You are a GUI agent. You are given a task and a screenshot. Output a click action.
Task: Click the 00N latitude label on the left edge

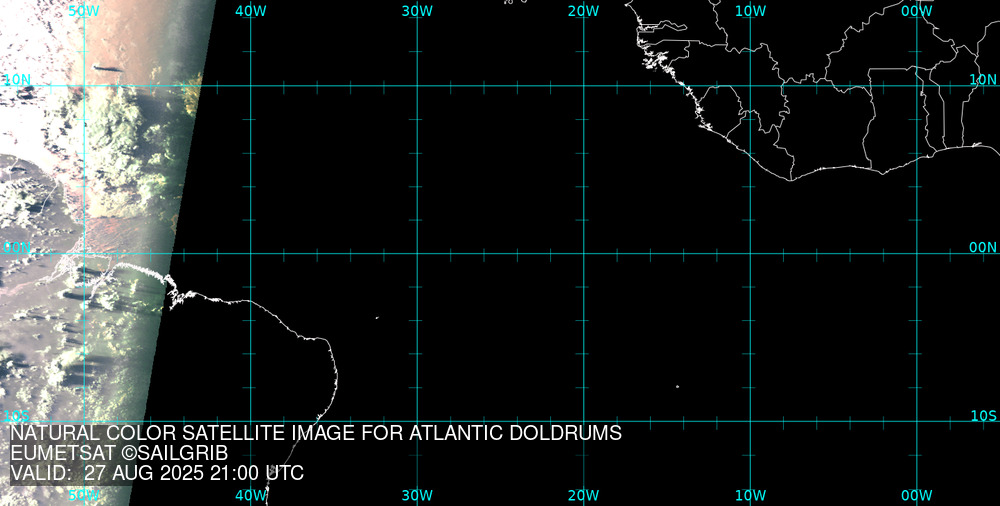17,248
